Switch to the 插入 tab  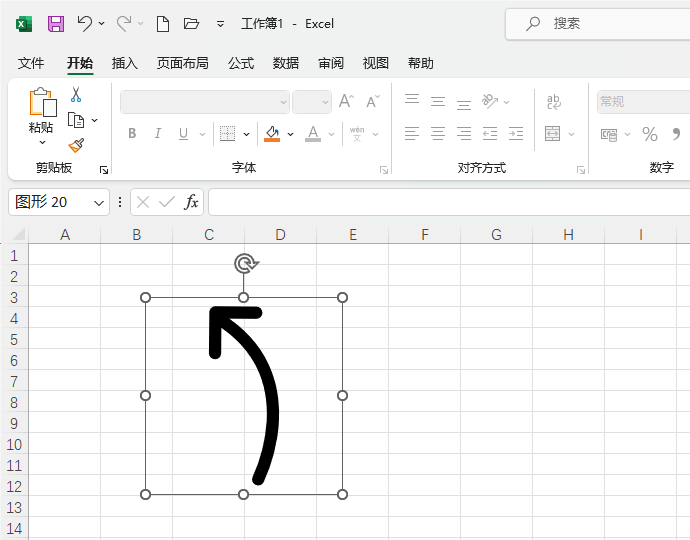tap(125, 63)
